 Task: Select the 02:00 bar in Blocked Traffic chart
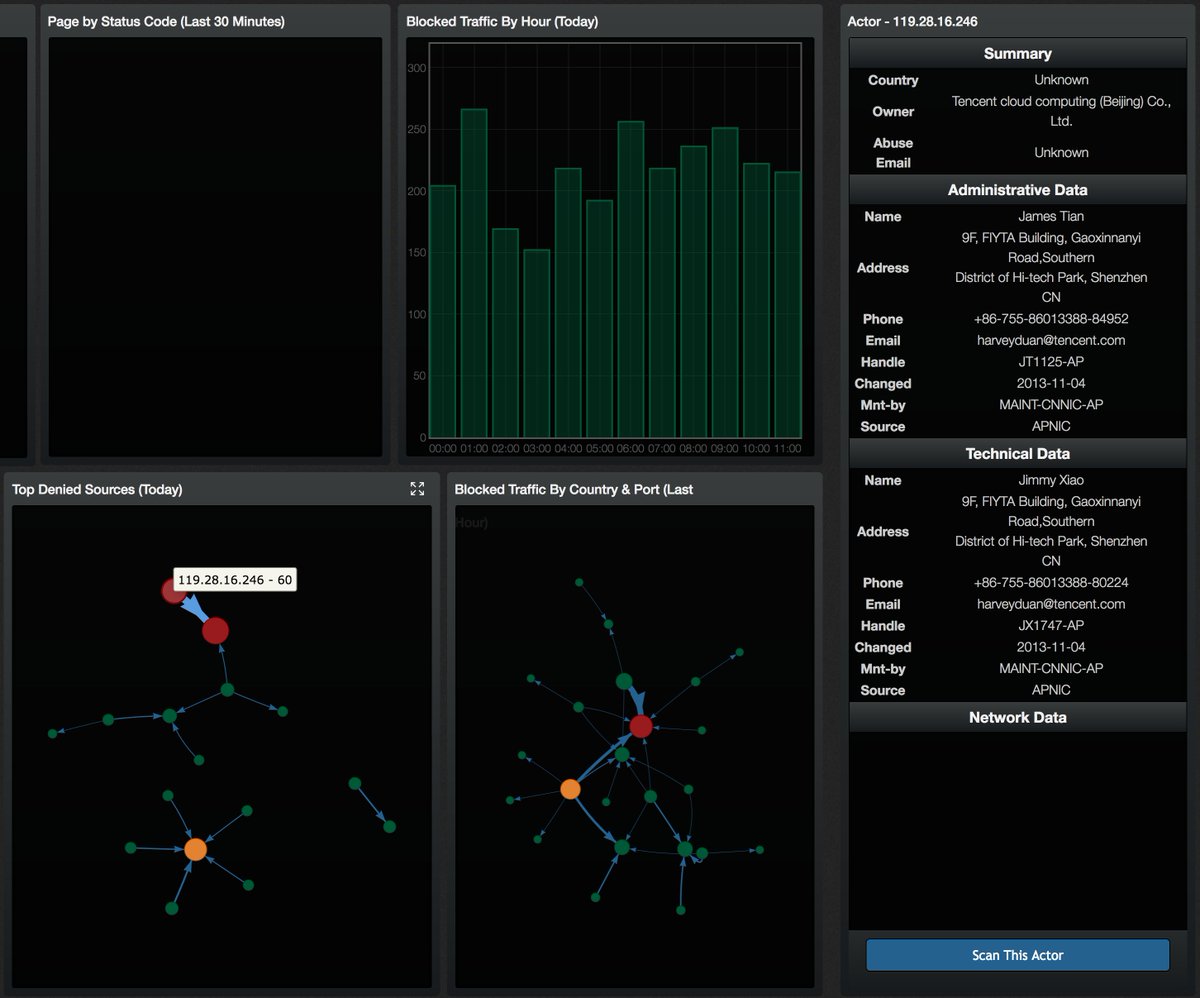coord(505,333)
